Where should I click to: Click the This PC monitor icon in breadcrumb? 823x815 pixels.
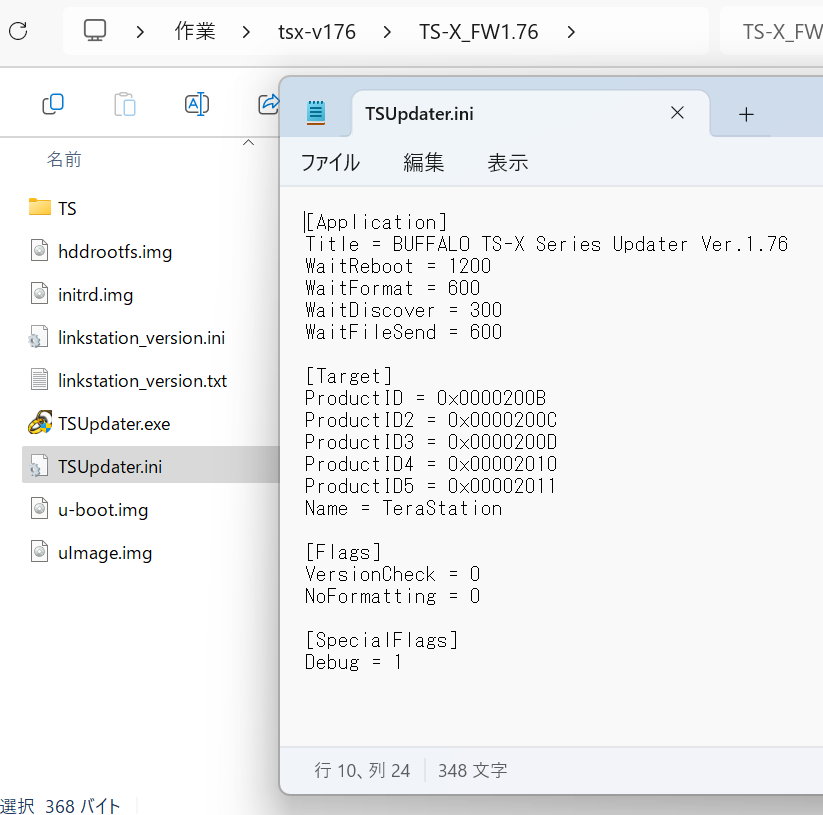[95, 30]
